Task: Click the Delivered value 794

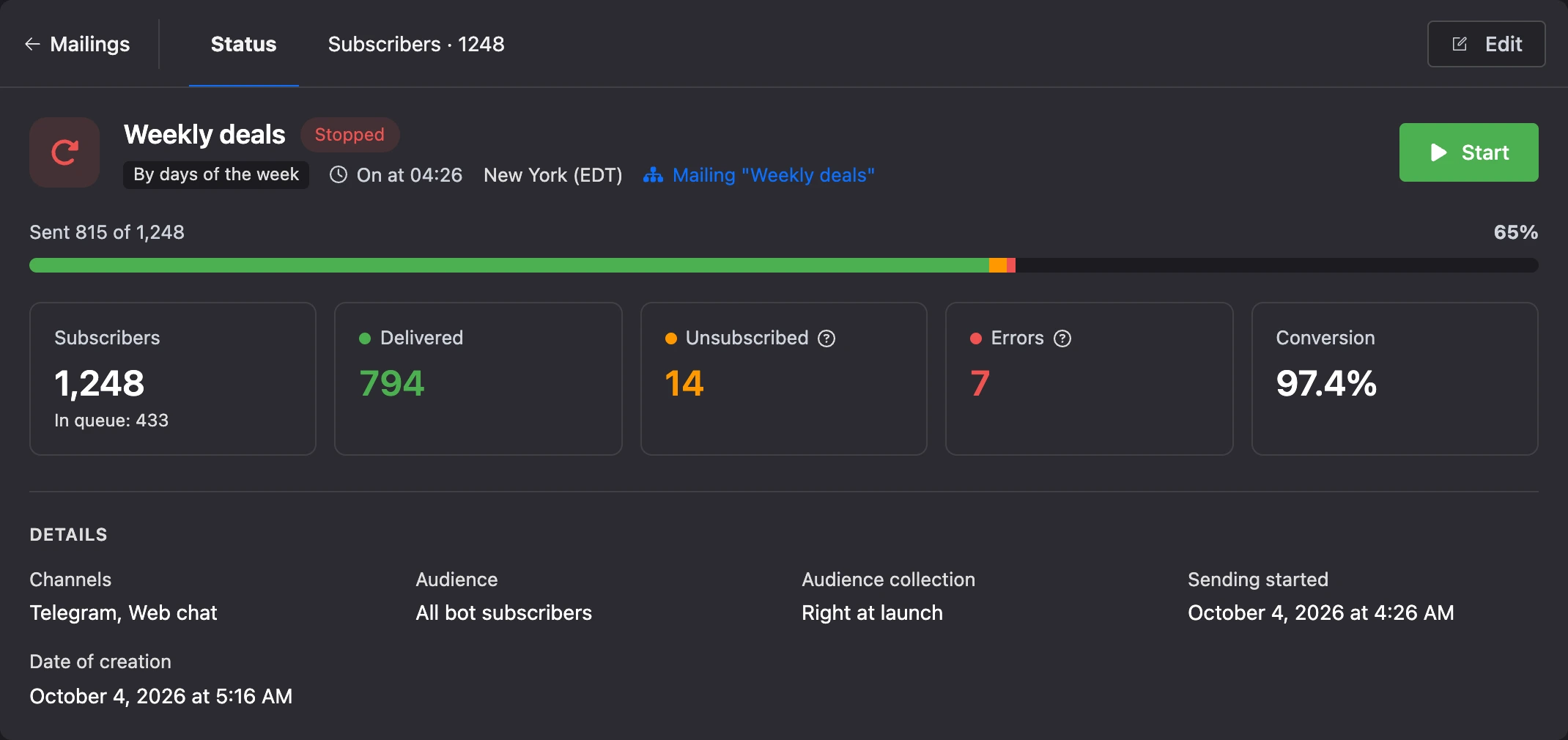Action: pyautogui.click(x=392, y=383)
